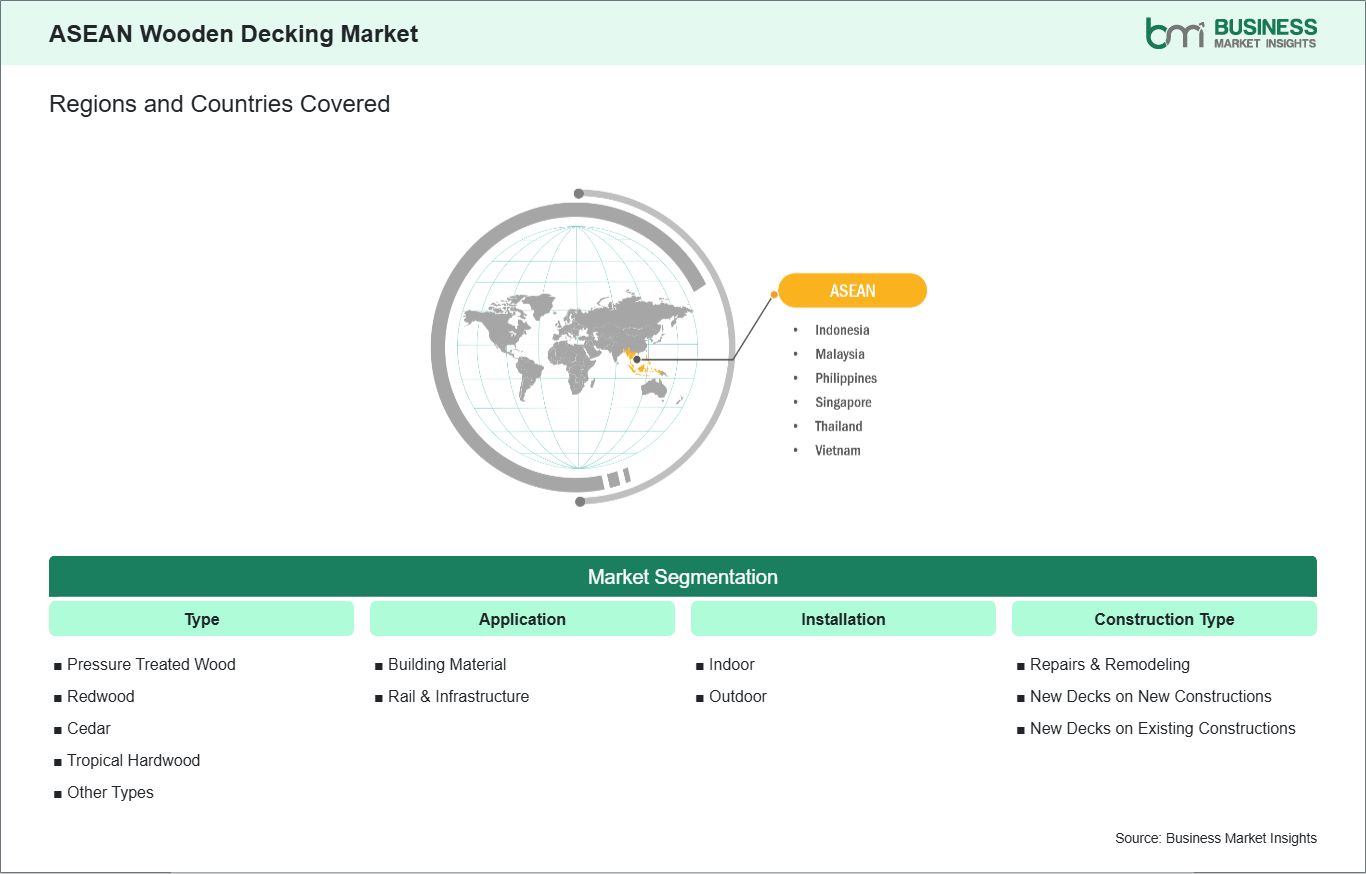Screen dimensions: 1366x874
Task: Select Malaysia in the country list
Action: [840, 354]
